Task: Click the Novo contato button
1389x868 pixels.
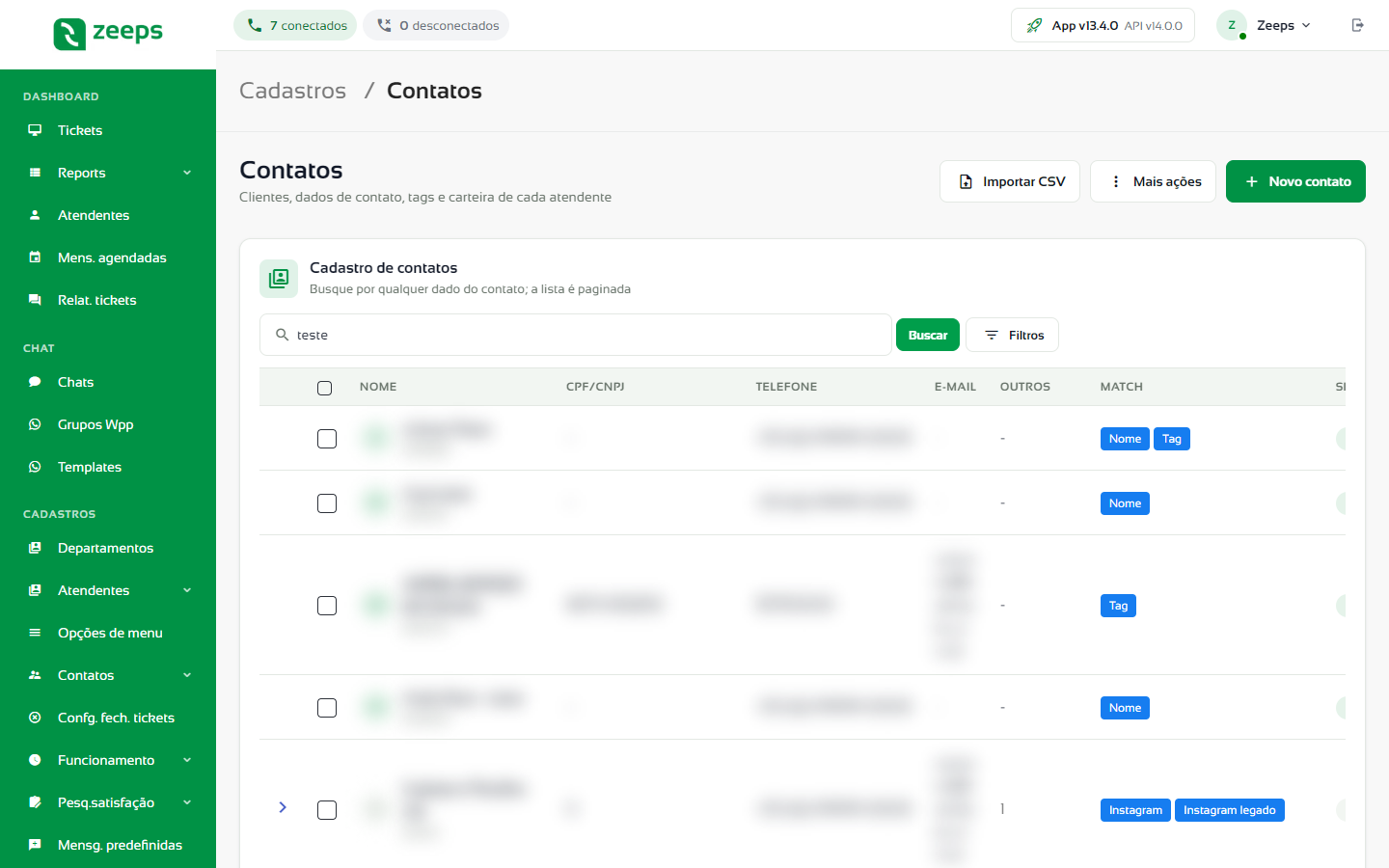Action: tap(1295, 181)
